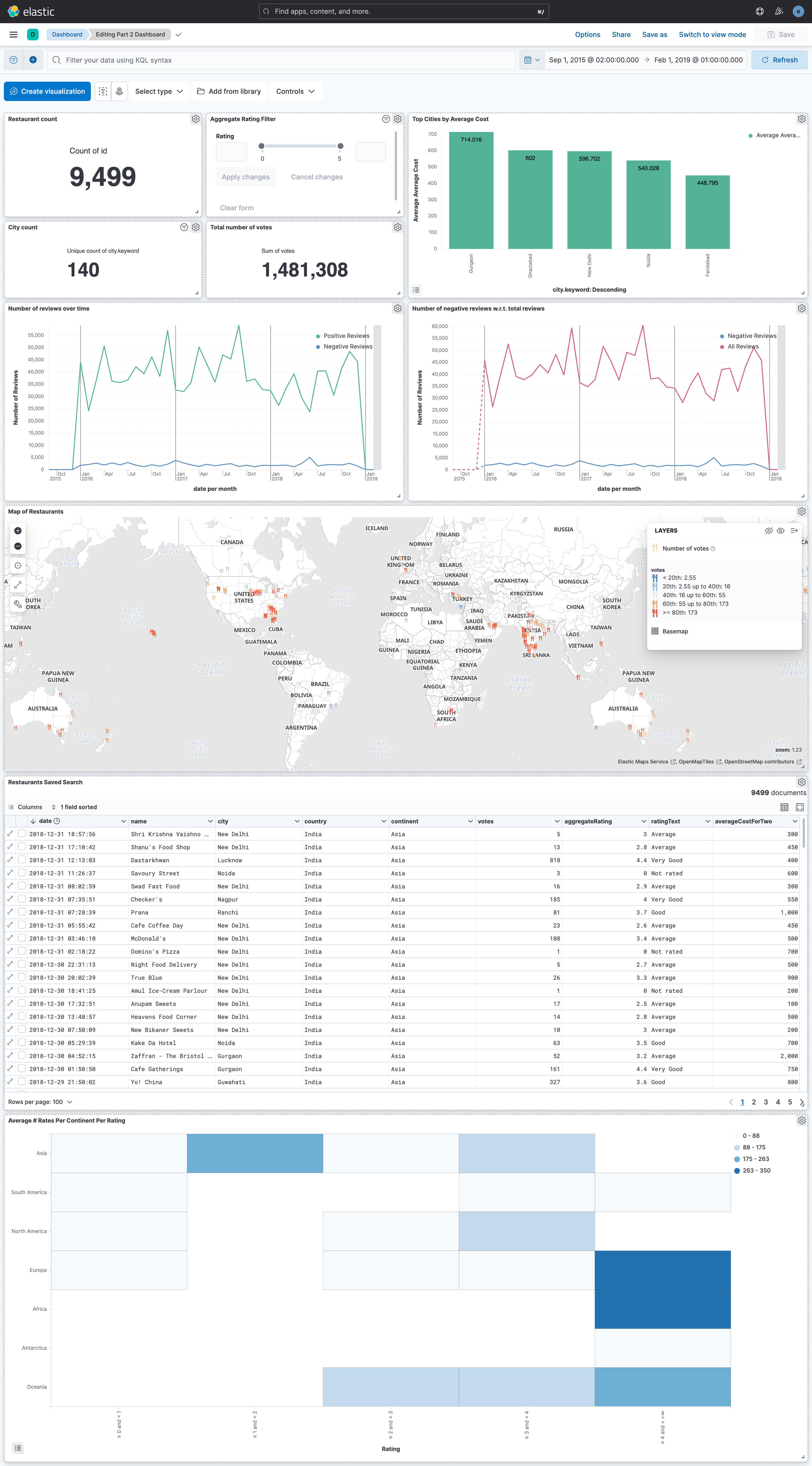812x1466 pixels.
Task: Select checkbox for Shanu's Food Shop row
Action: [x=22, y=847]
